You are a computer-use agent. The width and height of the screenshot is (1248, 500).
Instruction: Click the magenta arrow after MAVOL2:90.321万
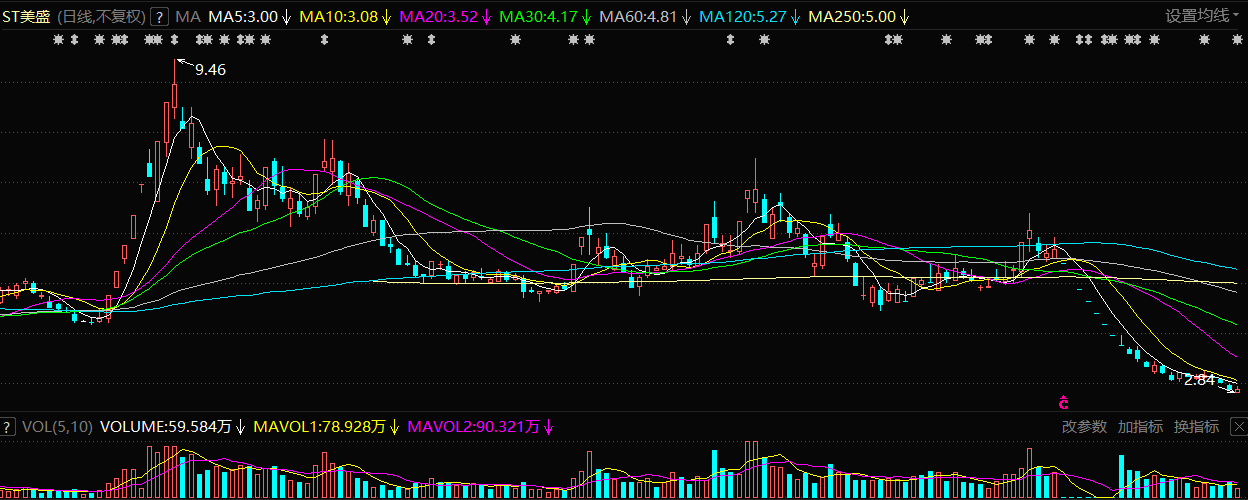coord(549,427)
